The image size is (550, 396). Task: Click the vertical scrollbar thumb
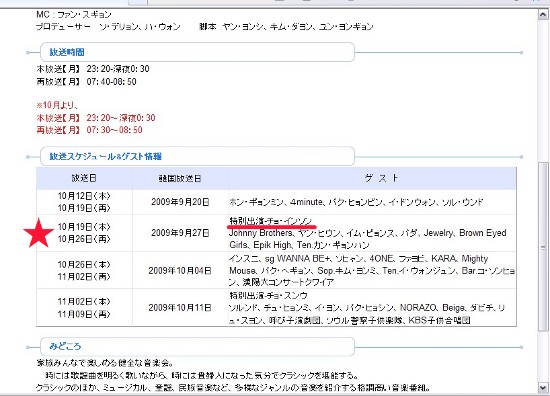tap(543, 247)
